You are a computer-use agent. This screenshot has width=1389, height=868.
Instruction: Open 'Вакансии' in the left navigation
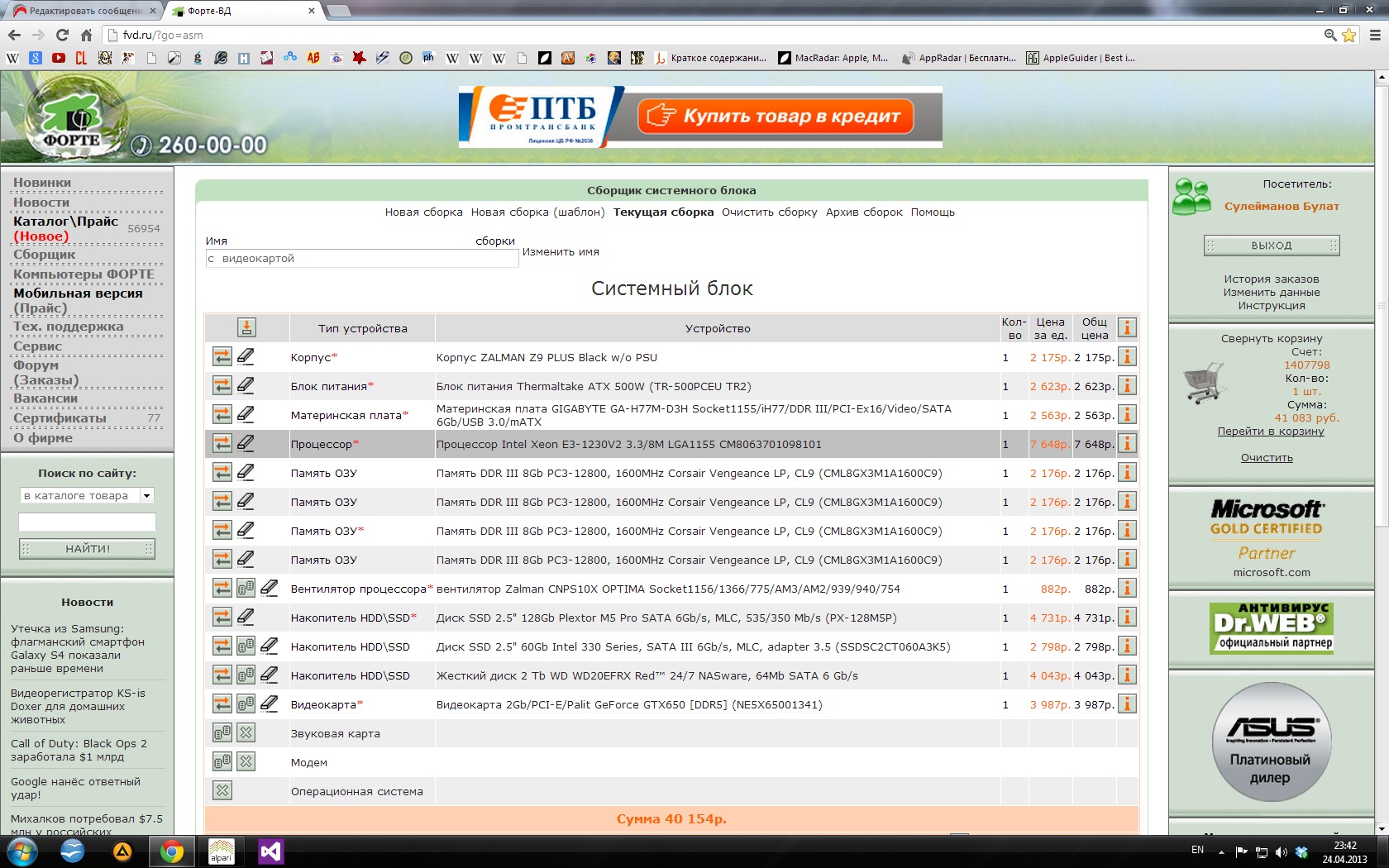45,398
